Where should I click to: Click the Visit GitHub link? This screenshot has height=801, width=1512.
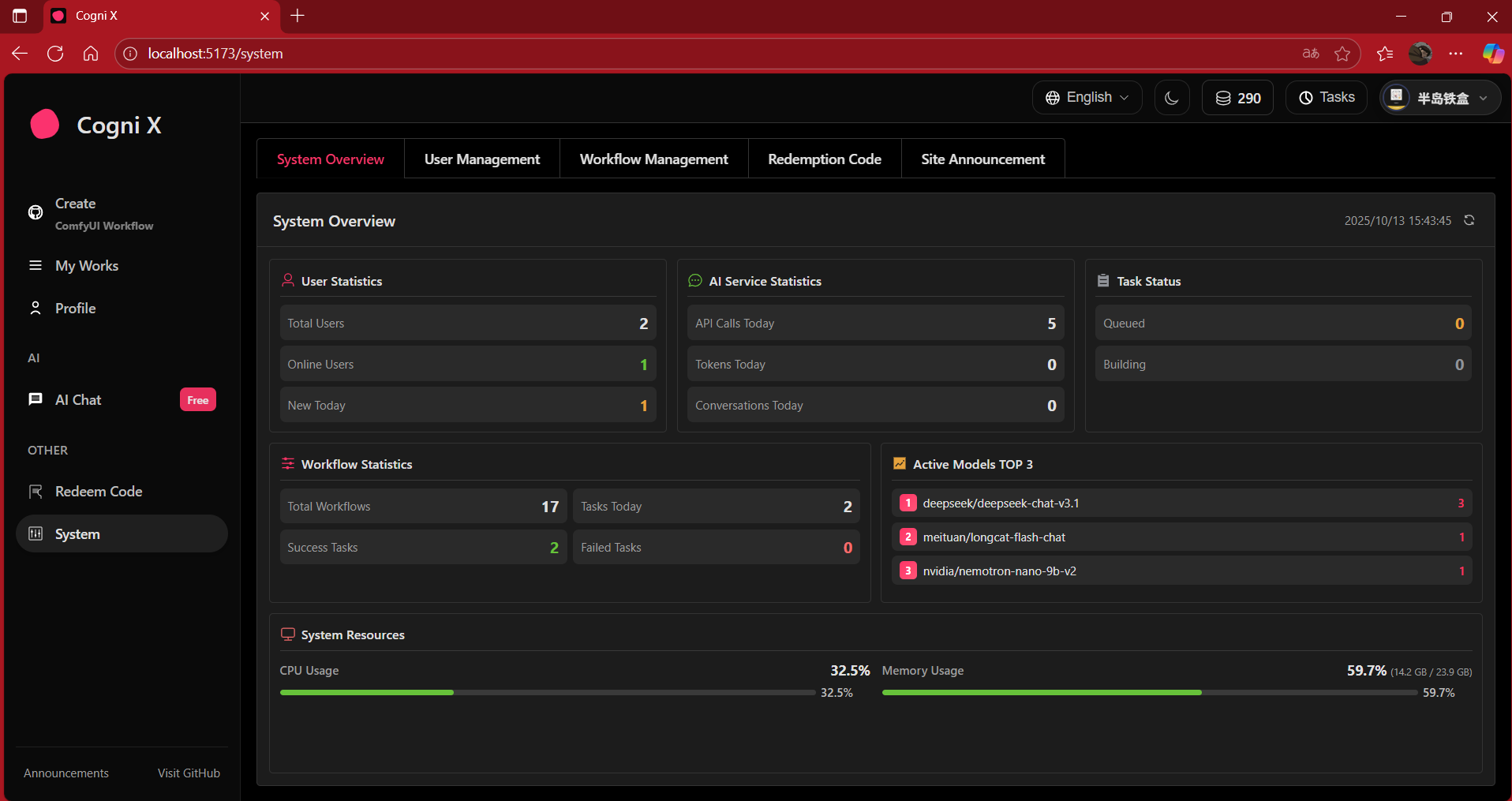coord(189,773)
